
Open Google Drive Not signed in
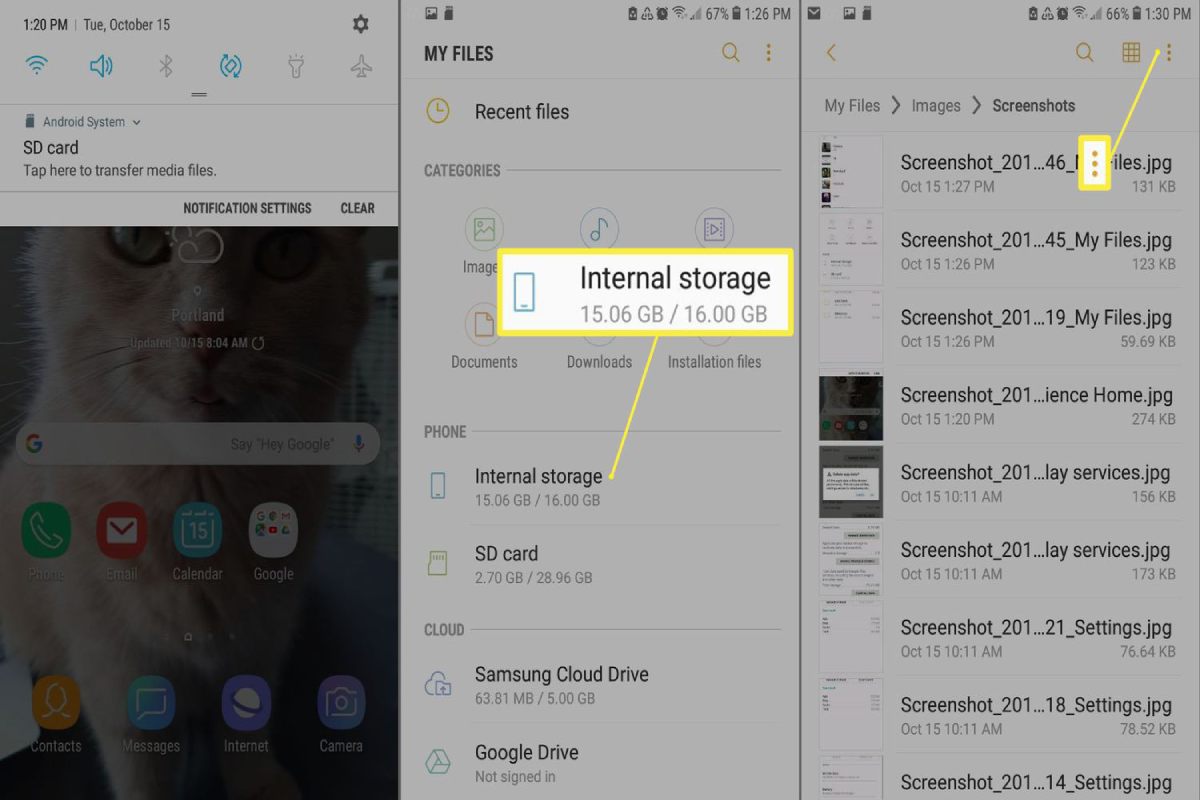pyautogui.click(x=600, y=763)
